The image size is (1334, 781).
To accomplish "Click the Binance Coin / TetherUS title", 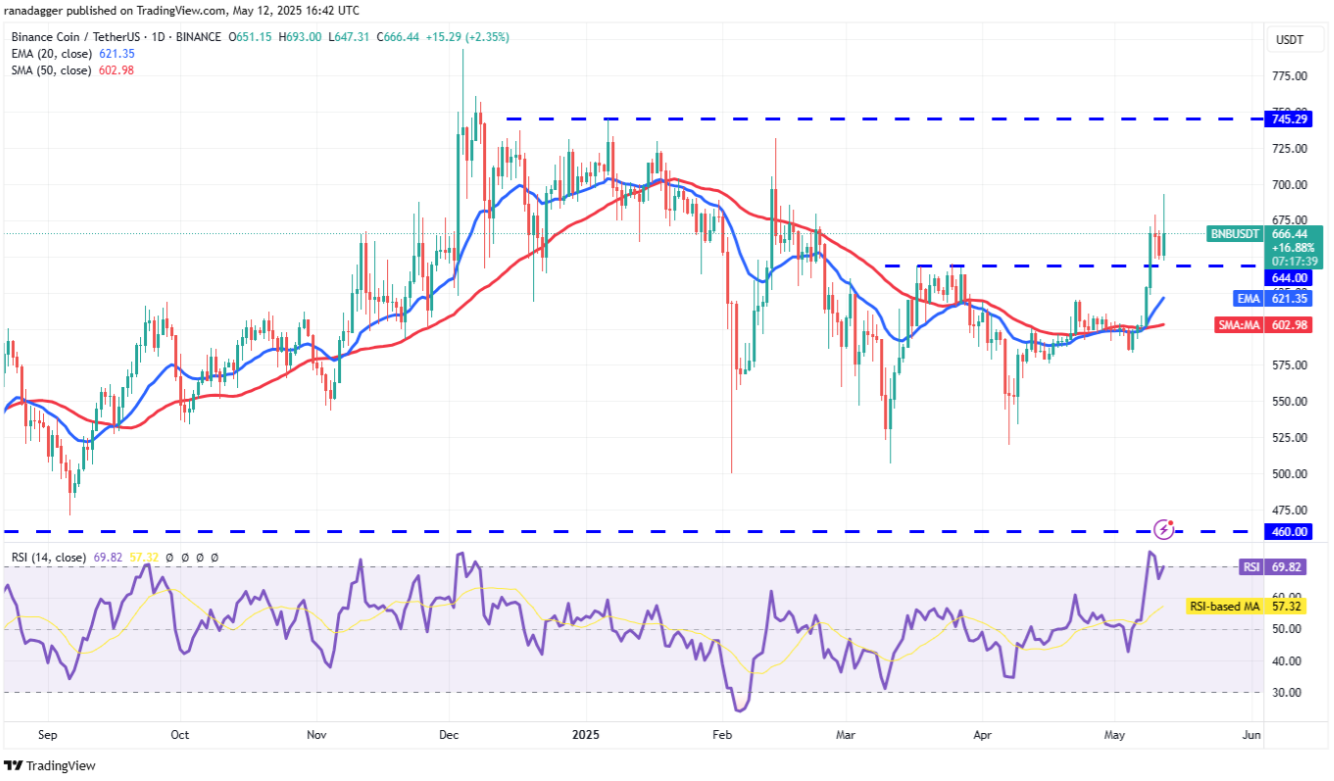I will (75, 38).
